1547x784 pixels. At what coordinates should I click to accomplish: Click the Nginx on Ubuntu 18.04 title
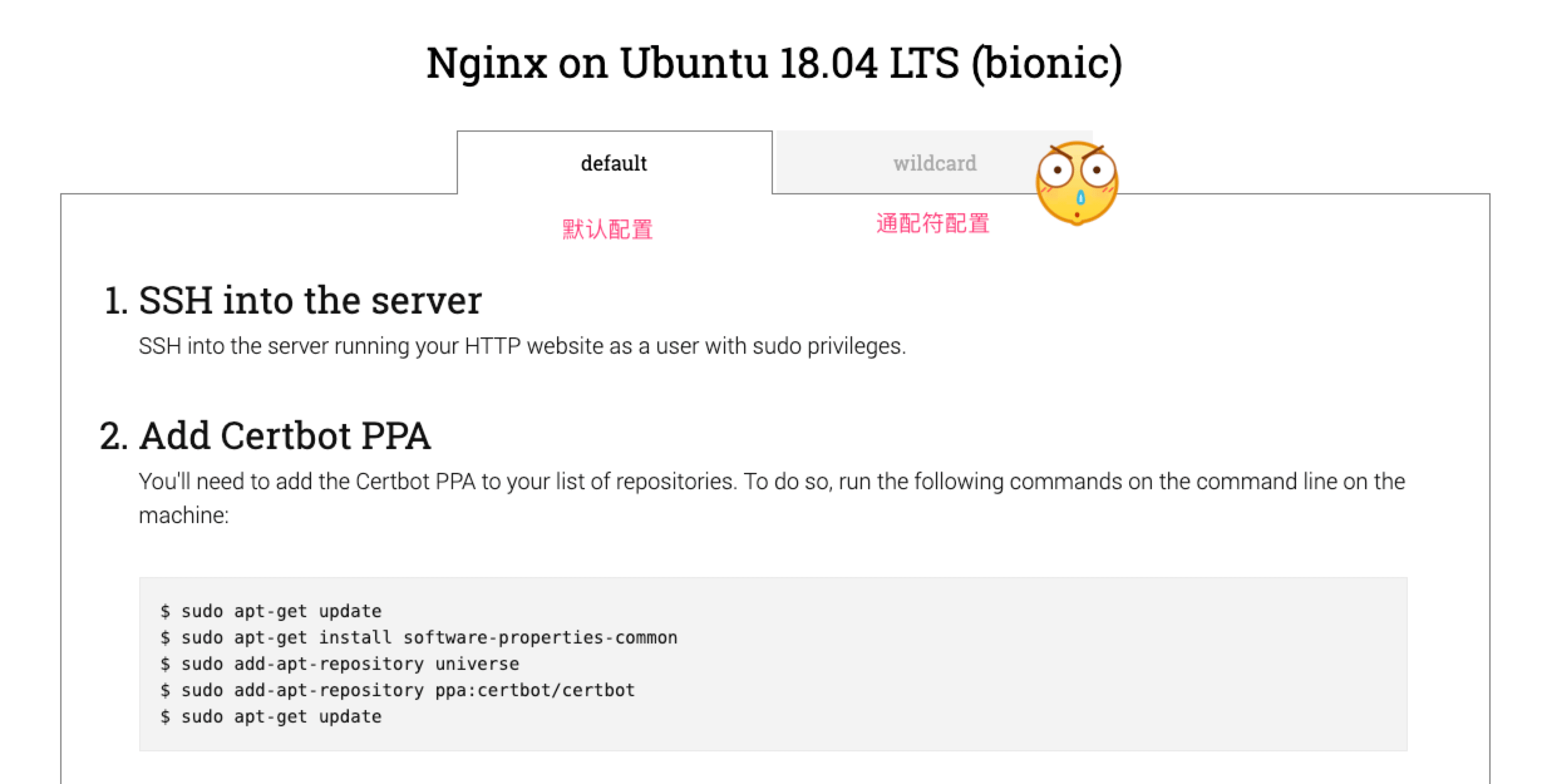pyautogui.click(x=773, y=63)
